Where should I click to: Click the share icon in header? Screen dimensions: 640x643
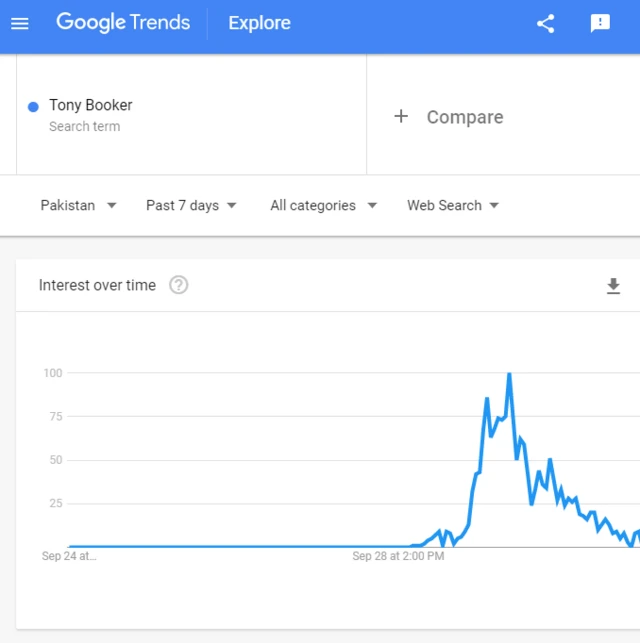tap(545, 24)
